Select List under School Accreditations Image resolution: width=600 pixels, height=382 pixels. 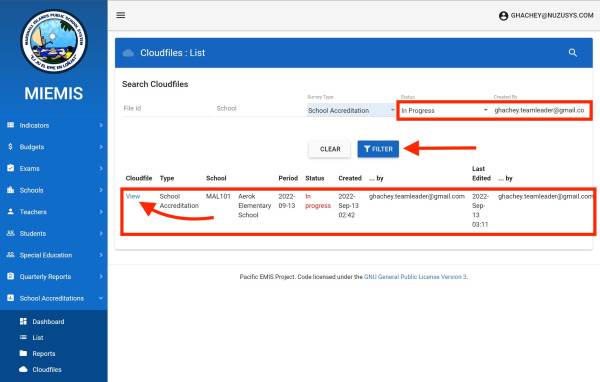pos(38,337)
